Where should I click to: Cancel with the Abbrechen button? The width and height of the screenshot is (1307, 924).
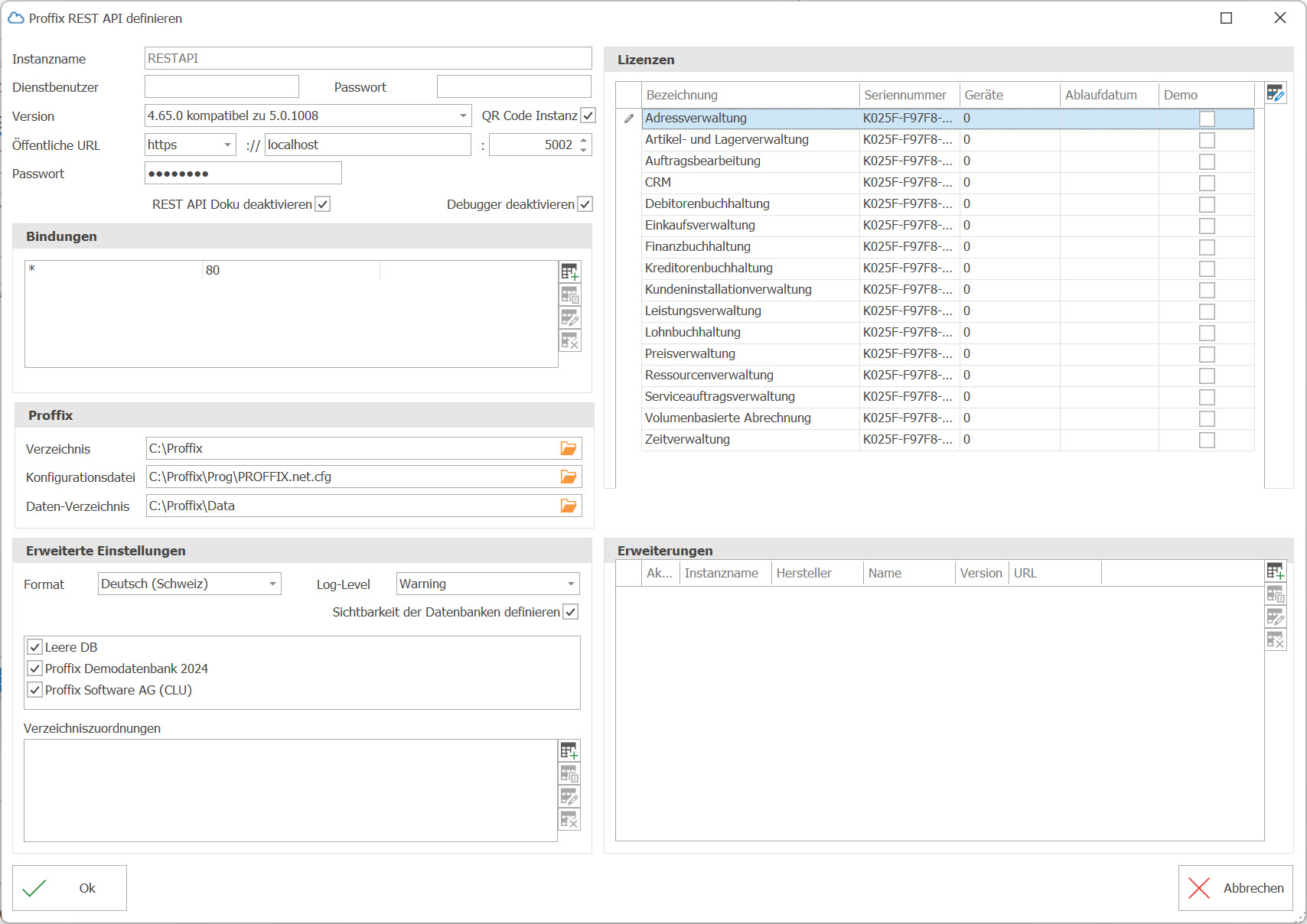[1236, 888]
